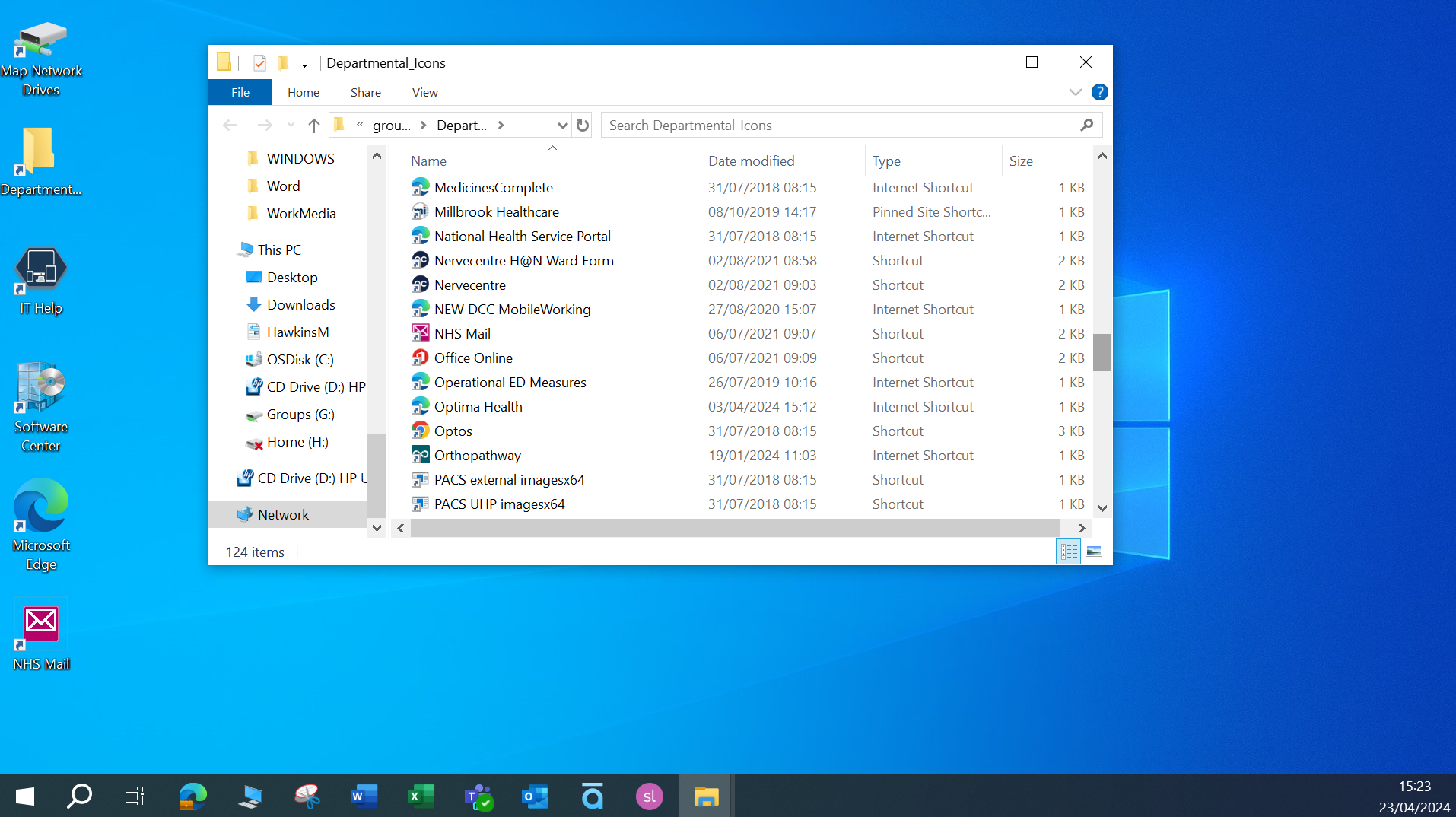Click the navigation pane scroll down arrow
Screen dimensions: 1456x817
point(377,528)
